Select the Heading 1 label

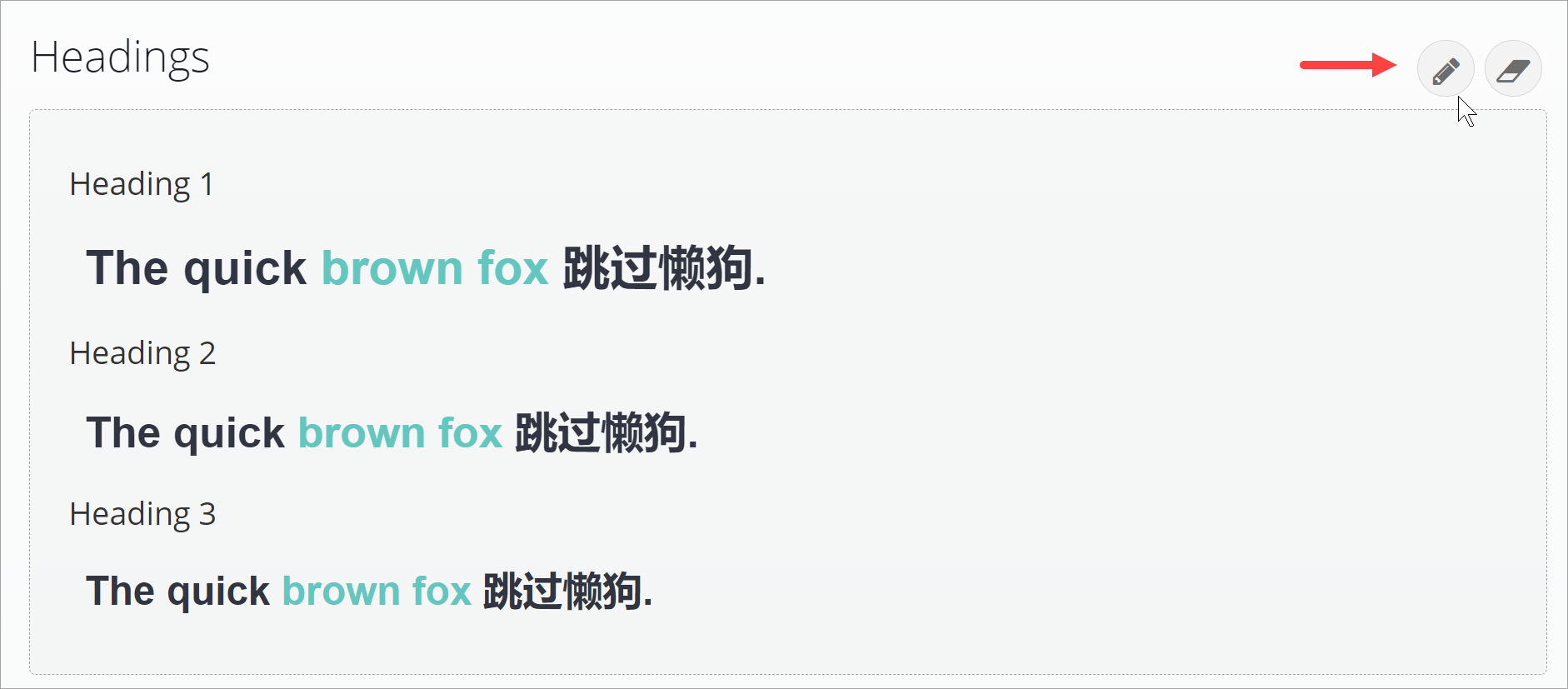(142, 184)
